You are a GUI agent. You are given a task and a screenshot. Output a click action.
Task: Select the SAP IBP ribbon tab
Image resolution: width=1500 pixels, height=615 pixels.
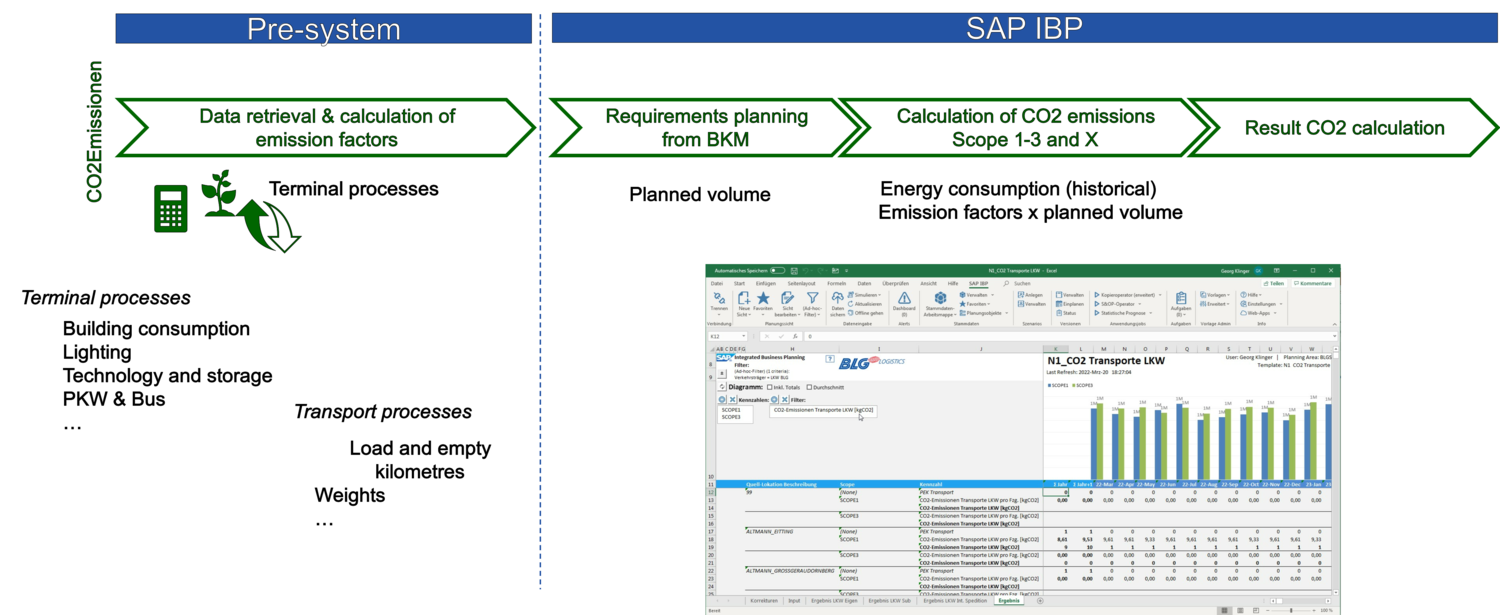click(978, 284)
